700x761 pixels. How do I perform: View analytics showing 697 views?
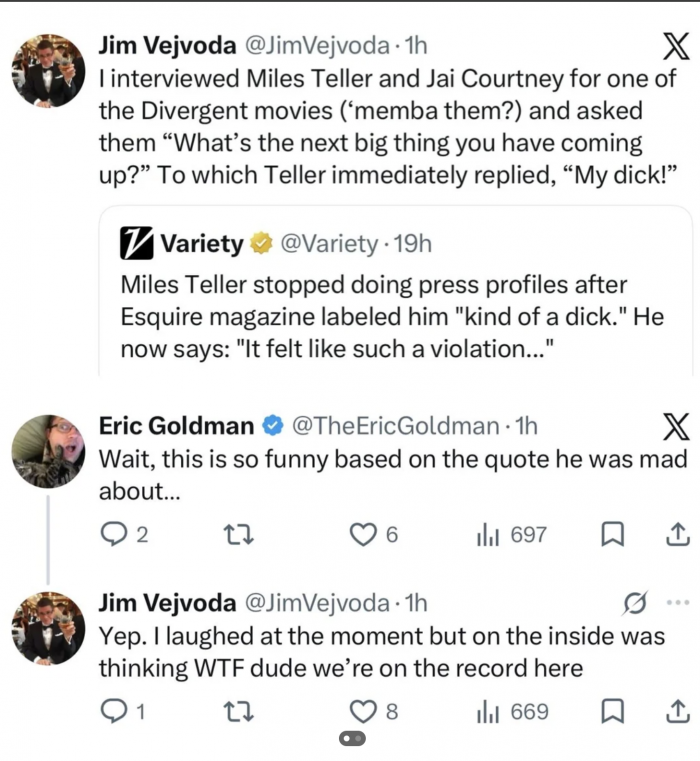point(512,535)
